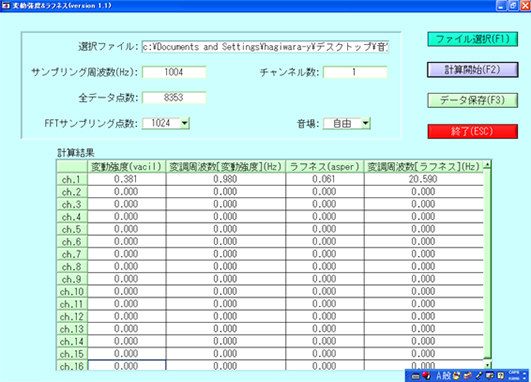This screenshot has height=382, width=531.
Task: Open the IME tools toolbox icon
Action: 468,376
